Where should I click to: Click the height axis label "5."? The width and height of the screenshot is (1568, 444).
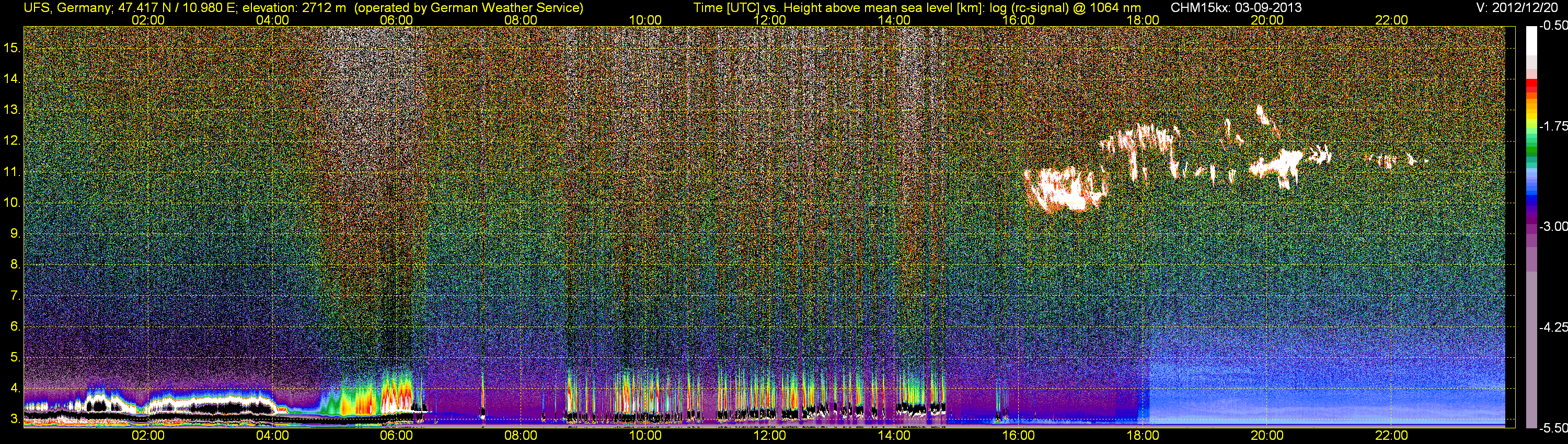(x=15, y=358)
